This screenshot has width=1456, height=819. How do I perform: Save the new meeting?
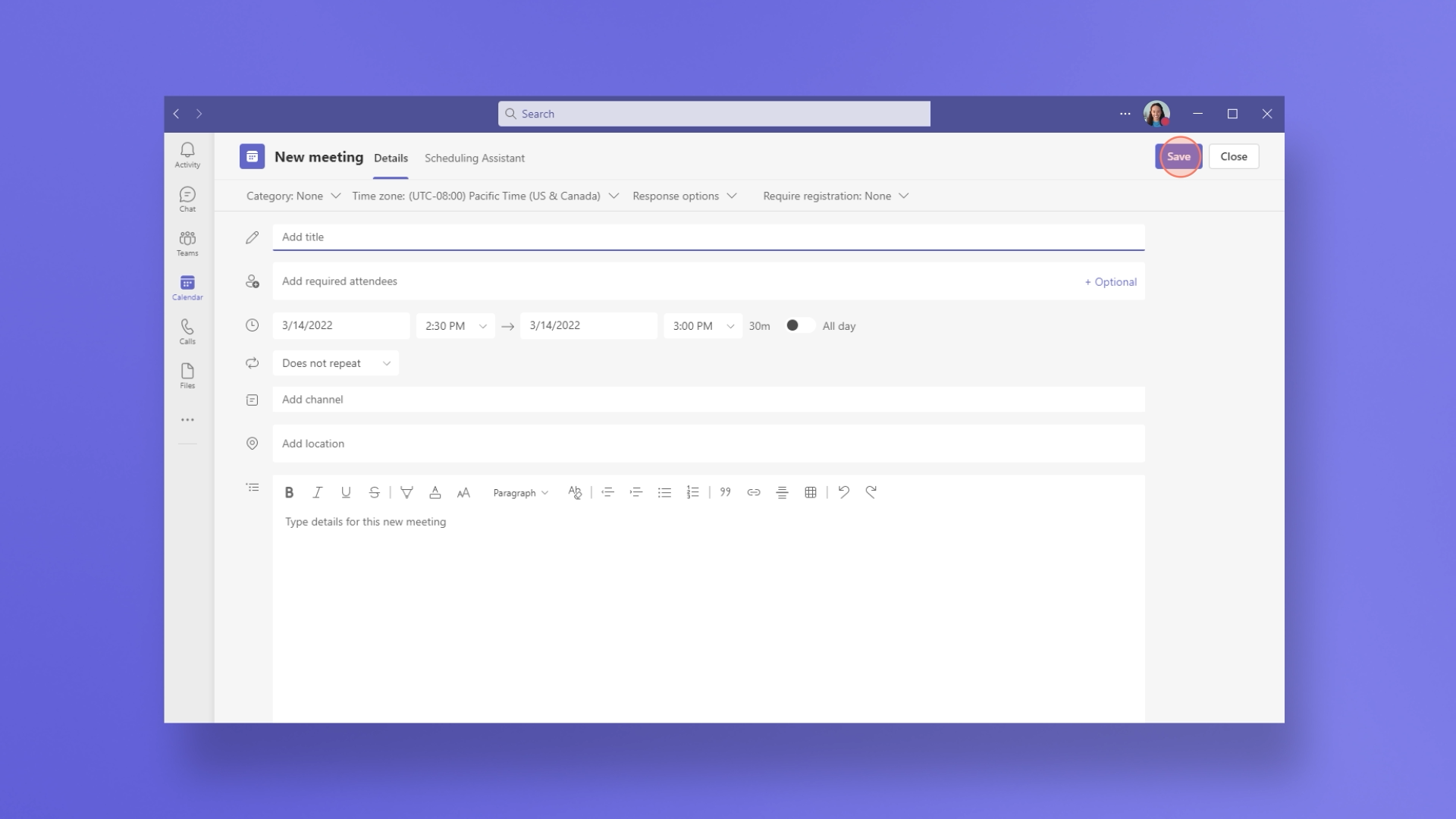1178,156
